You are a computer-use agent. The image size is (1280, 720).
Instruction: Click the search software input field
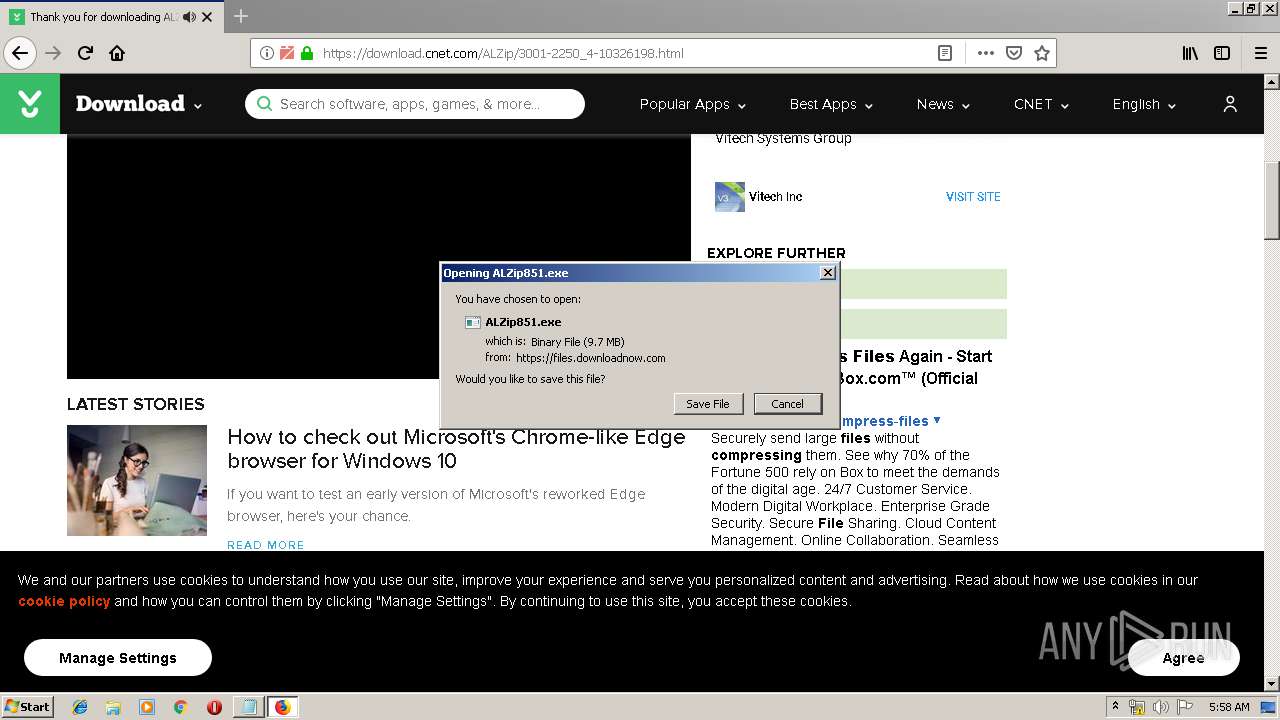pos(415,104)
